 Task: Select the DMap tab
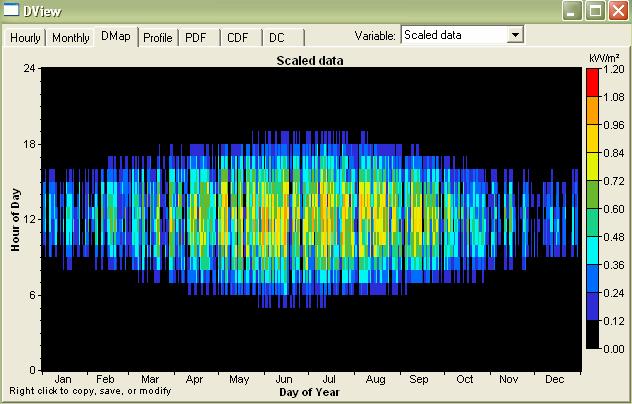point(115,36)
